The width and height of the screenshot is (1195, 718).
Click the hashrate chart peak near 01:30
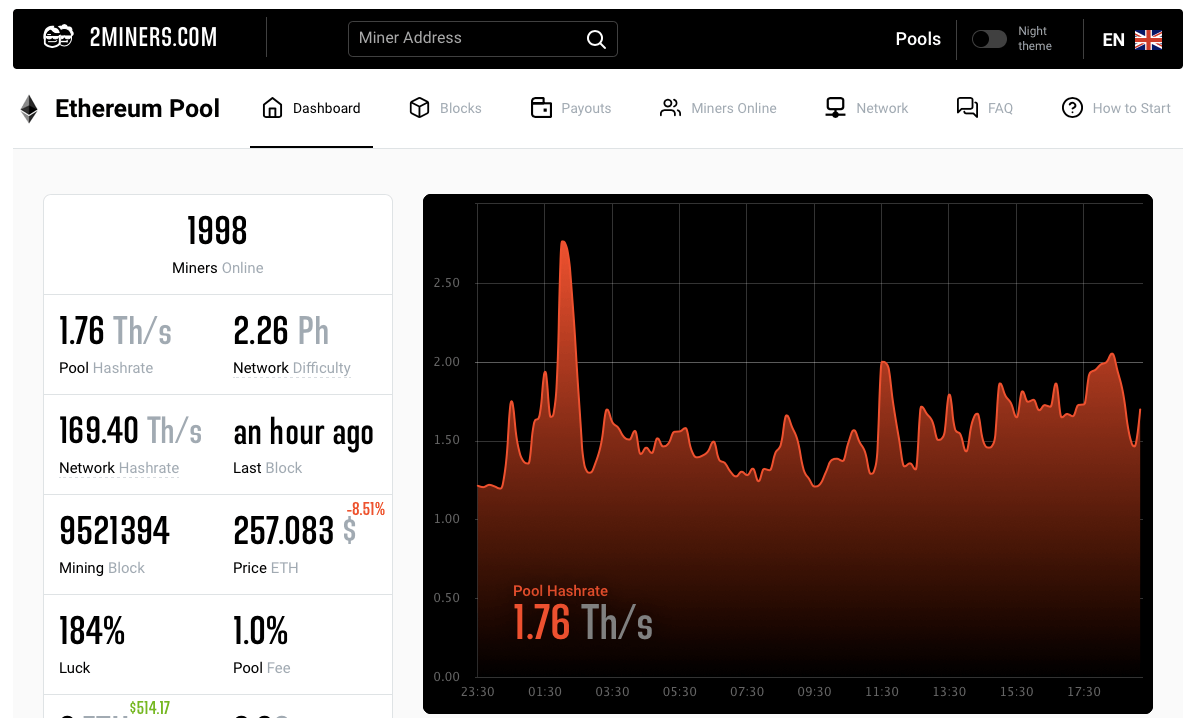point(564,243)
